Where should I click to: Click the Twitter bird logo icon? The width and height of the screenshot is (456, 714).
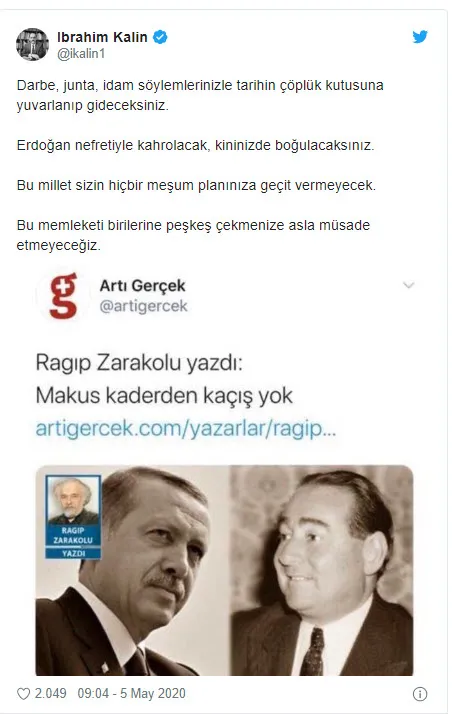[420, 36]
